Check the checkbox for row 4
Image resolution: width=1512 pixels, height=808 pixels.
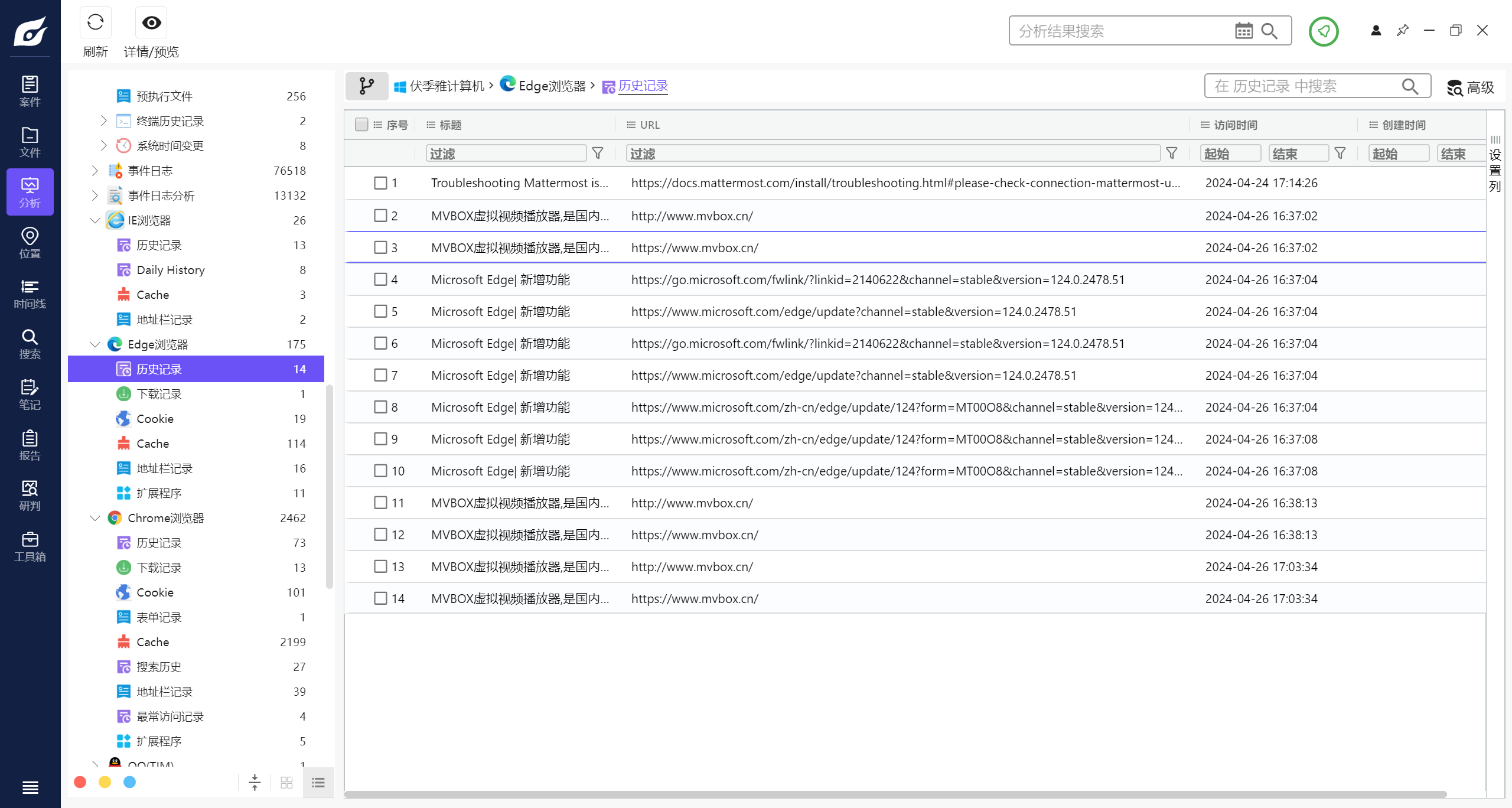[x=380, y=279]
